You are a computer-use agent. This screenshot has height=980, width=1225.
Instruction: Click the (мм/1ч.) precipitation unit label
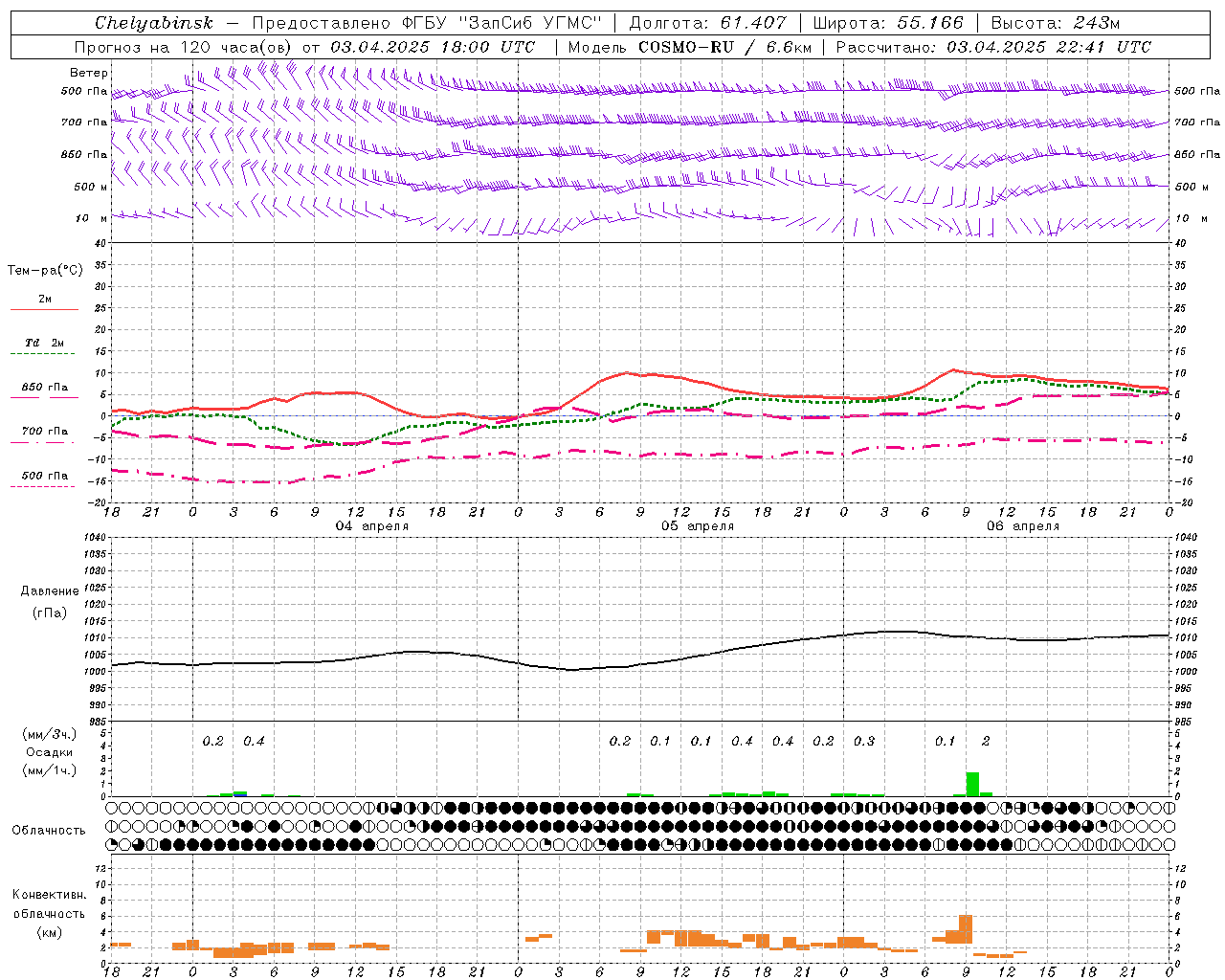pos(50,770)
